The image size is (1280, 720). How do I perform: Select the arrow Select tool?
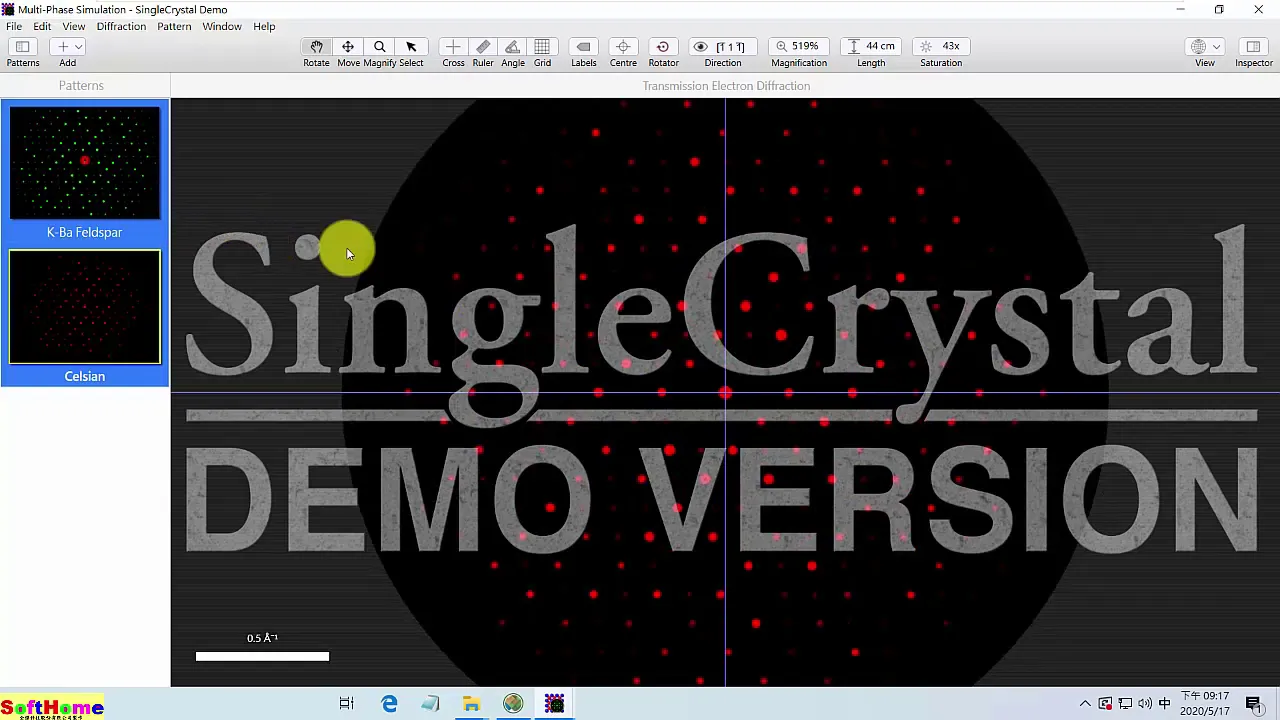(x=411, y=46)
